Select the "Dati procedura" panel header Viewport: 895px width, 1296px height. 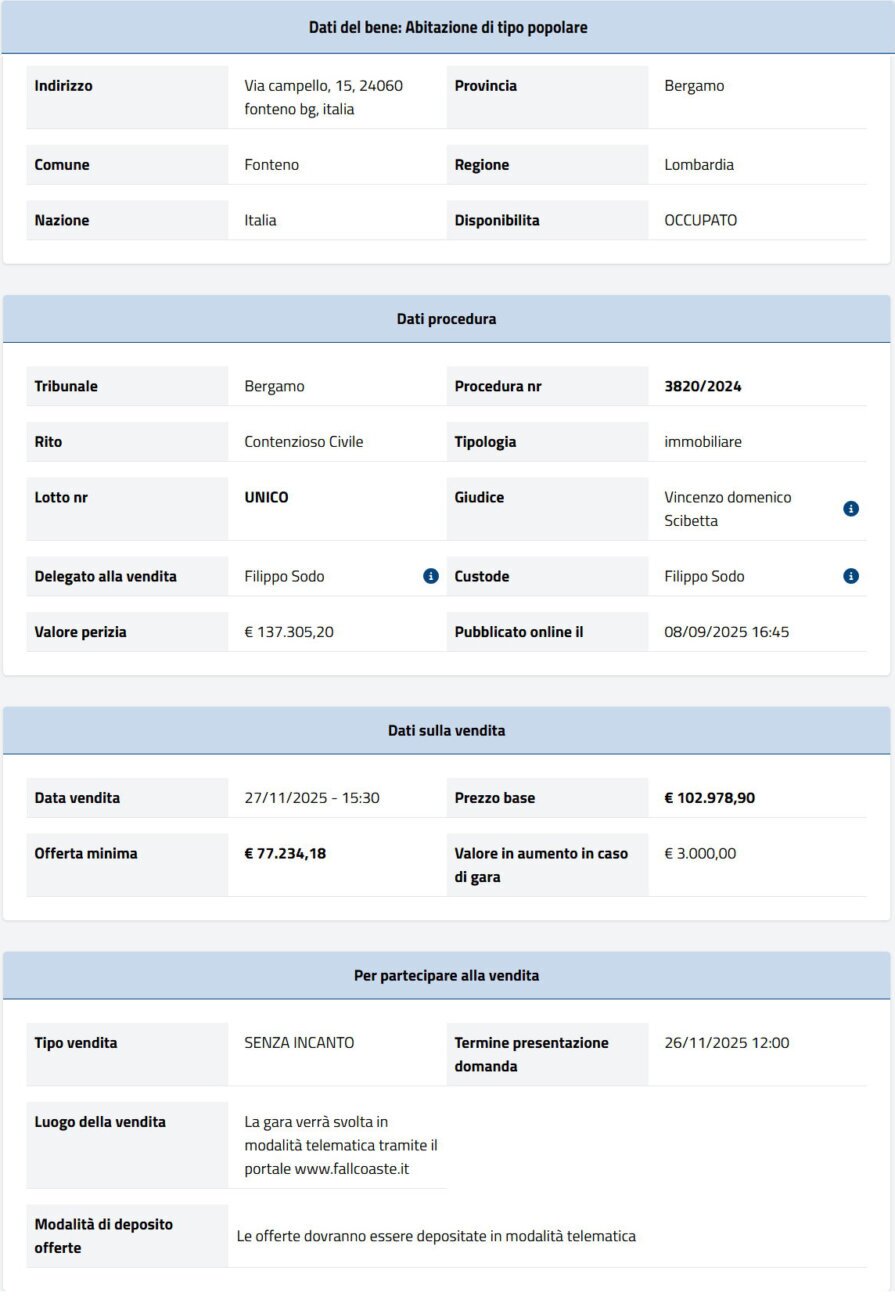(447, 319)
